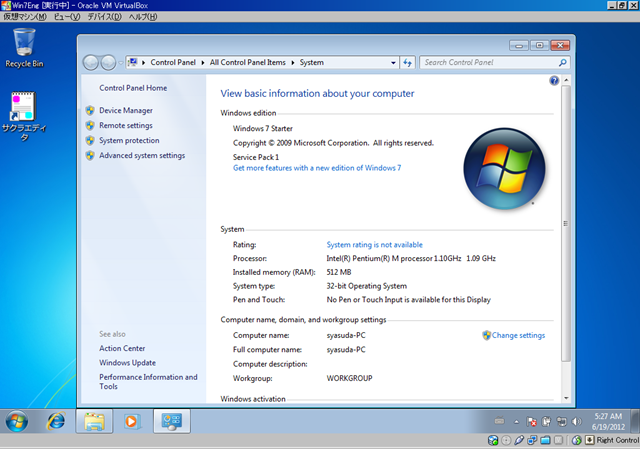Click the power plug tray icon
The width and height of the screenshot is (640, 449).
(546, 422)
